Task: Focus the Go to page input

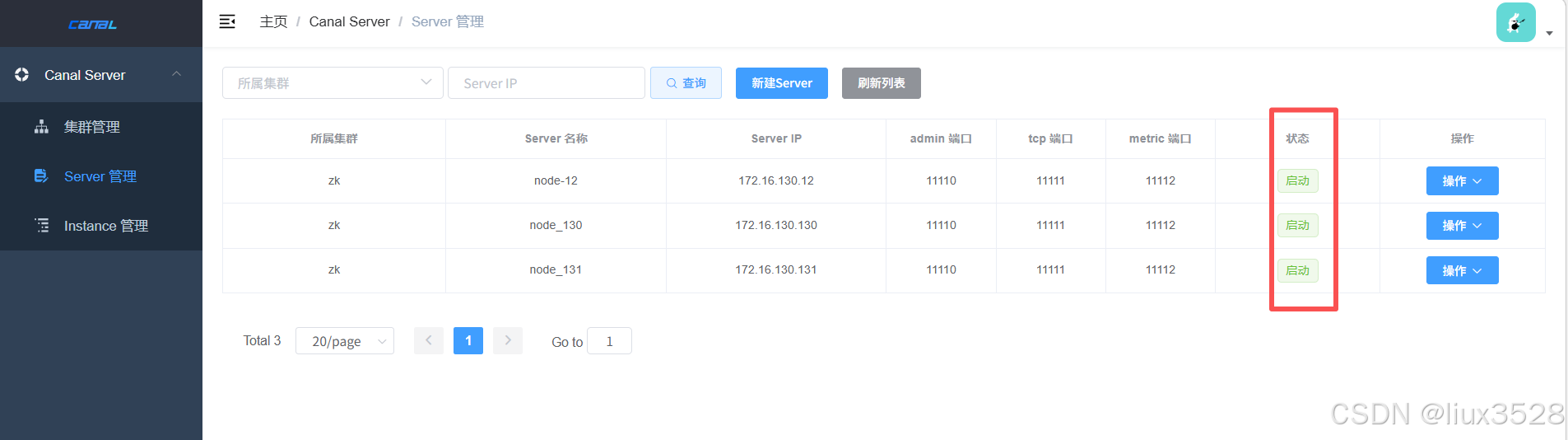Action: (x=609, y=340)
